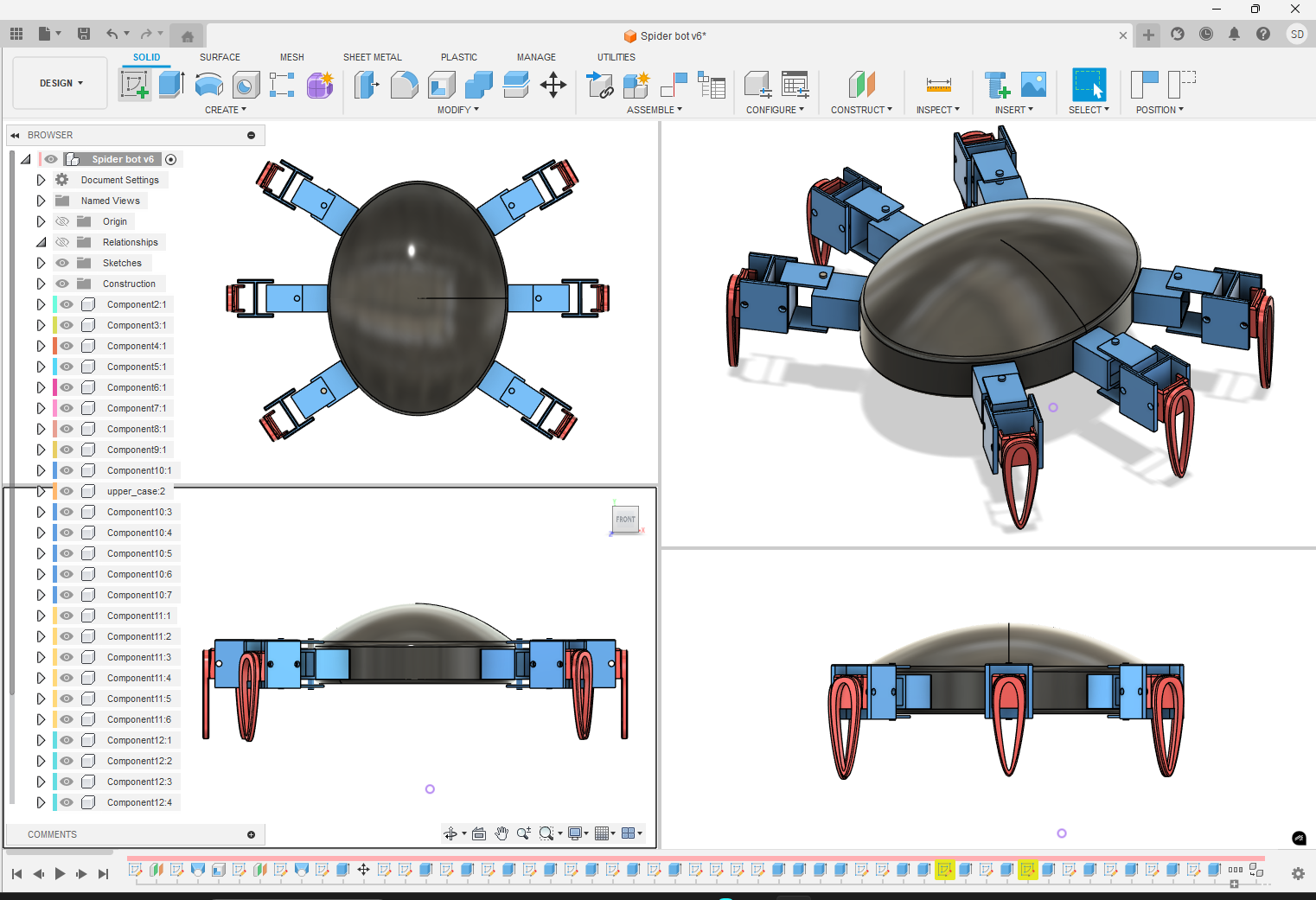Hide Component2:1 using its eye icon
The width and height of the screenshot is (1316, 900).
[x=67, y=304]
